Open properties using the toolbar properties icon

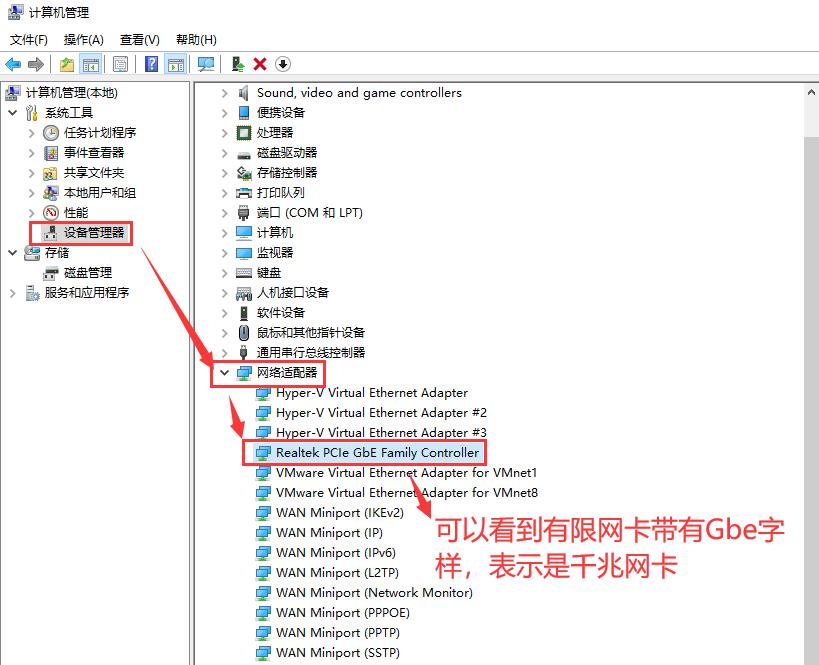(x=119, y=64)
